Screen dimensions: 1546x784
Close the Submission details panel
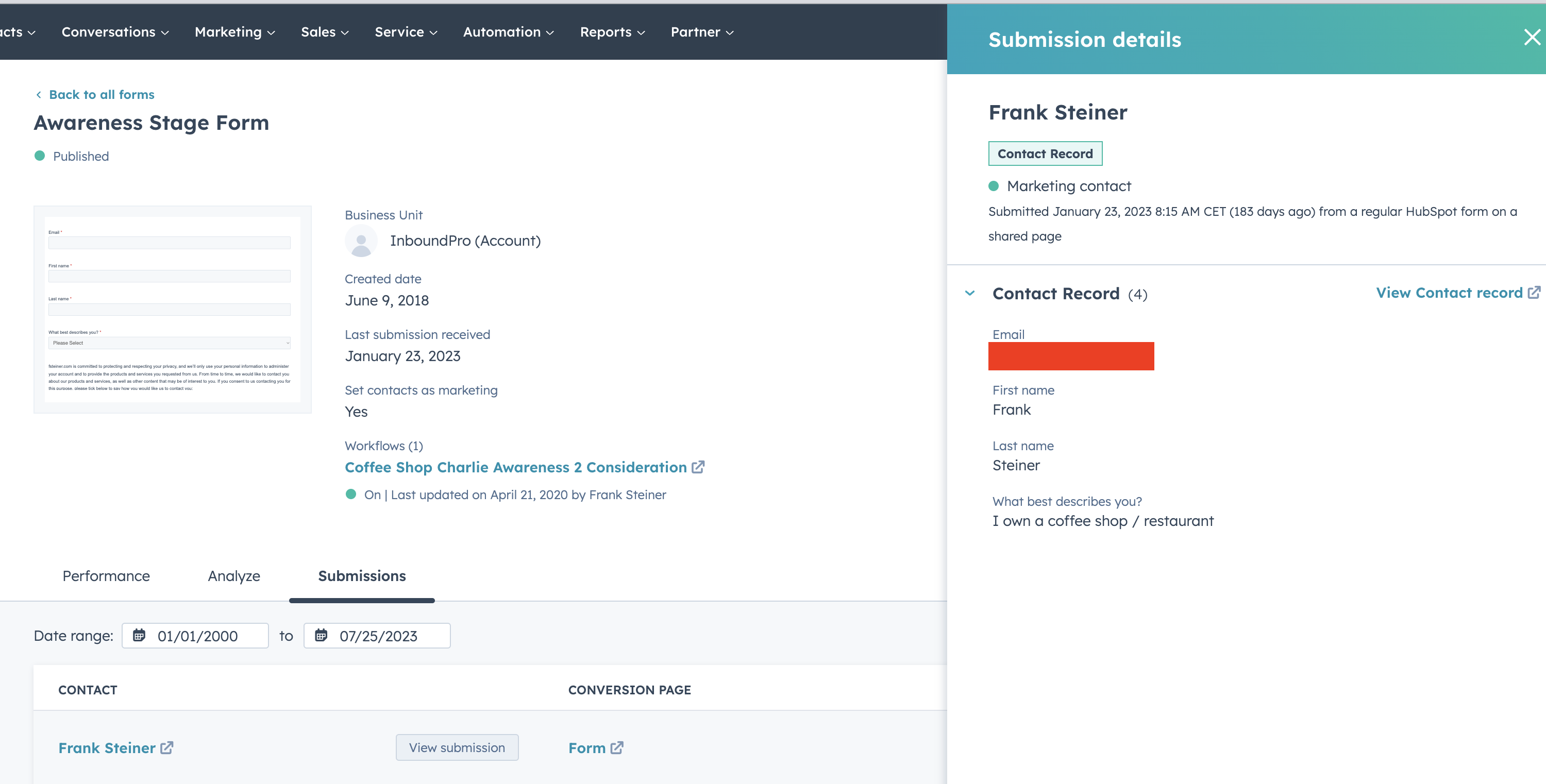1532,37
